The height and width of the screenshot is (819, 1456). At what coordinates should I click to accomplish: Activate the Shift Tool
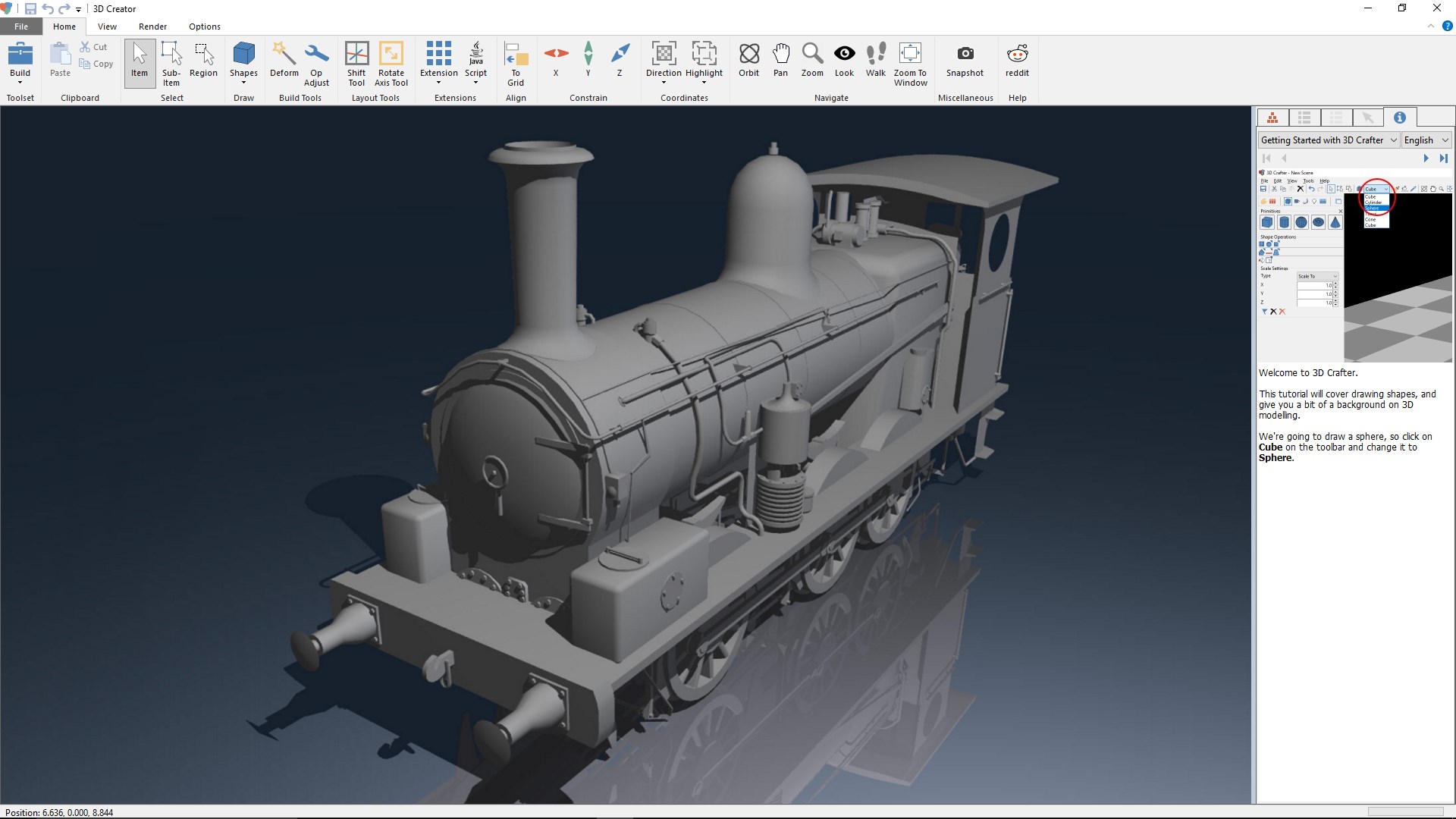tap(356, 63)
